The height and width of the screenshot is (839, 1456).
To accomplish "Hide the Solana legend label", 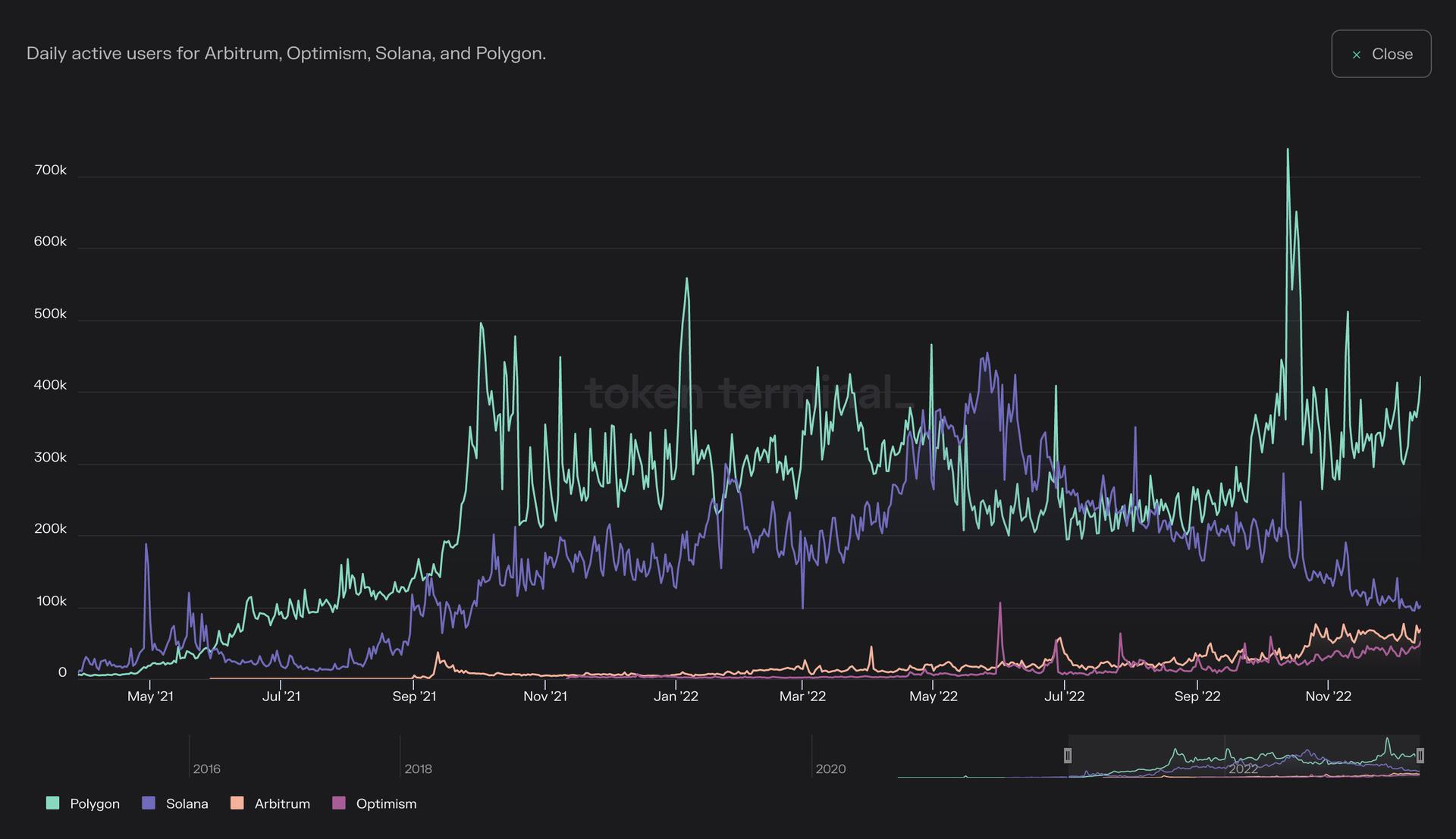I will click(187, 803).
